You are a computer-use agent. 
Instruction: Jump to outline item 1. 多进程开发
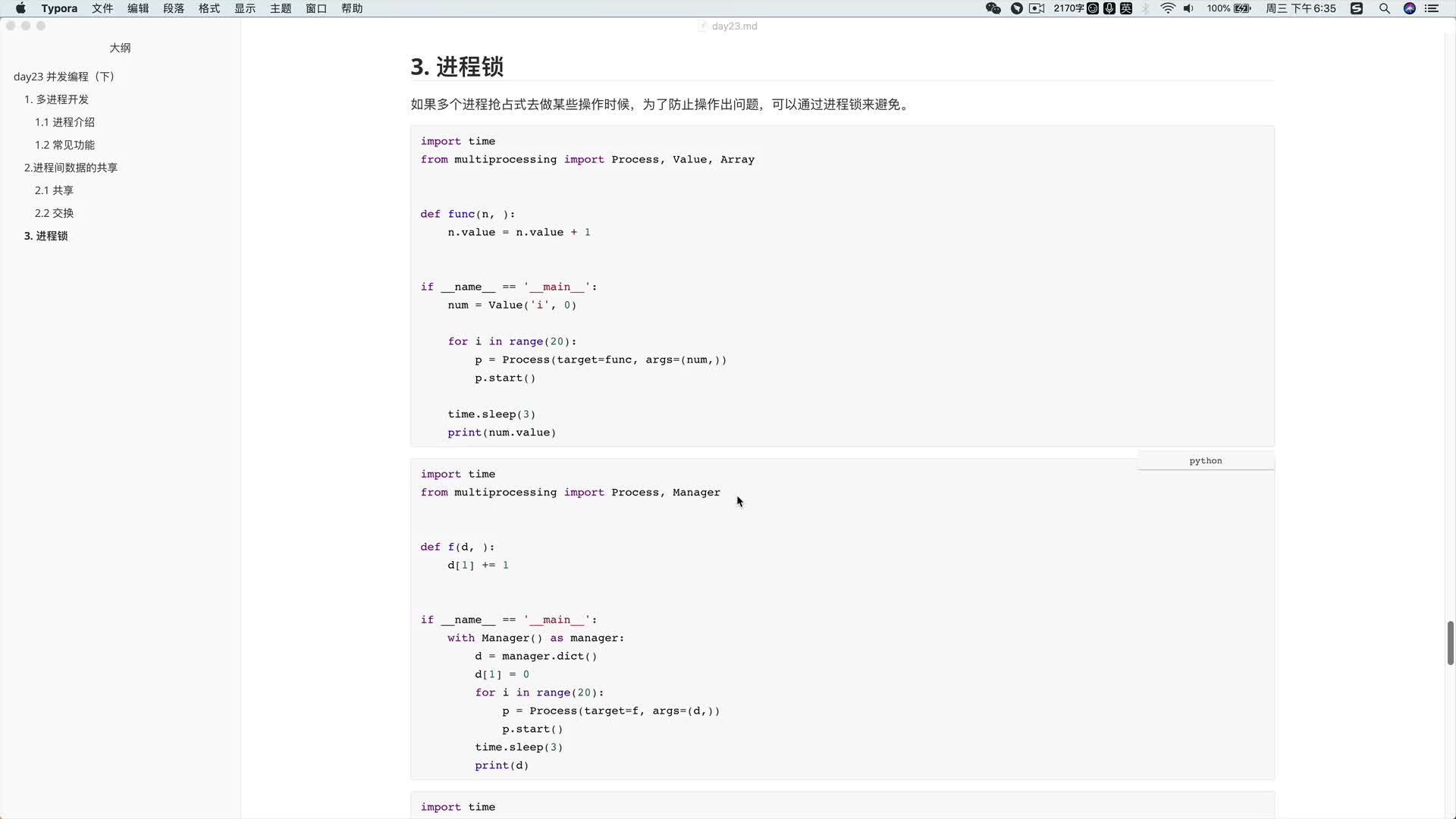56,99
